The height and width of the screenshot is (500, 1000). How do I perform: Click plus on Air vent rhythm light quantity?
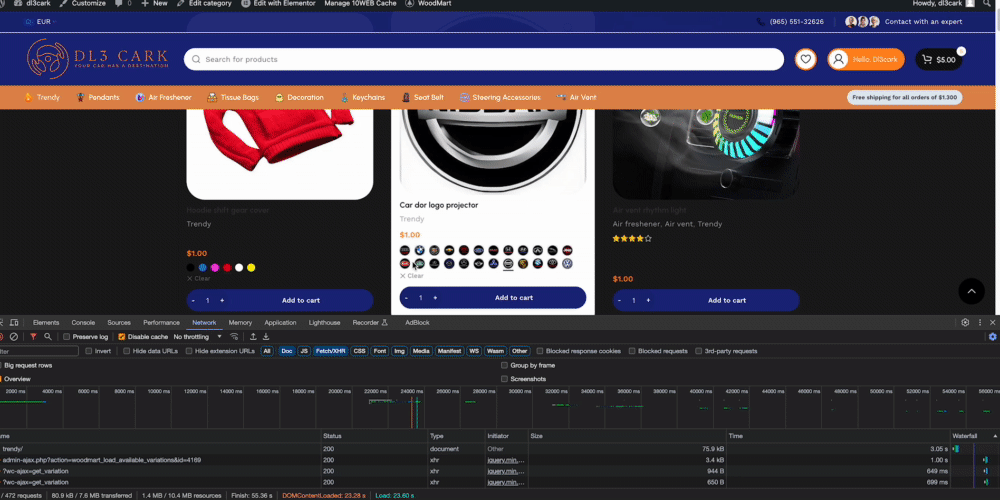click(648, 300)
